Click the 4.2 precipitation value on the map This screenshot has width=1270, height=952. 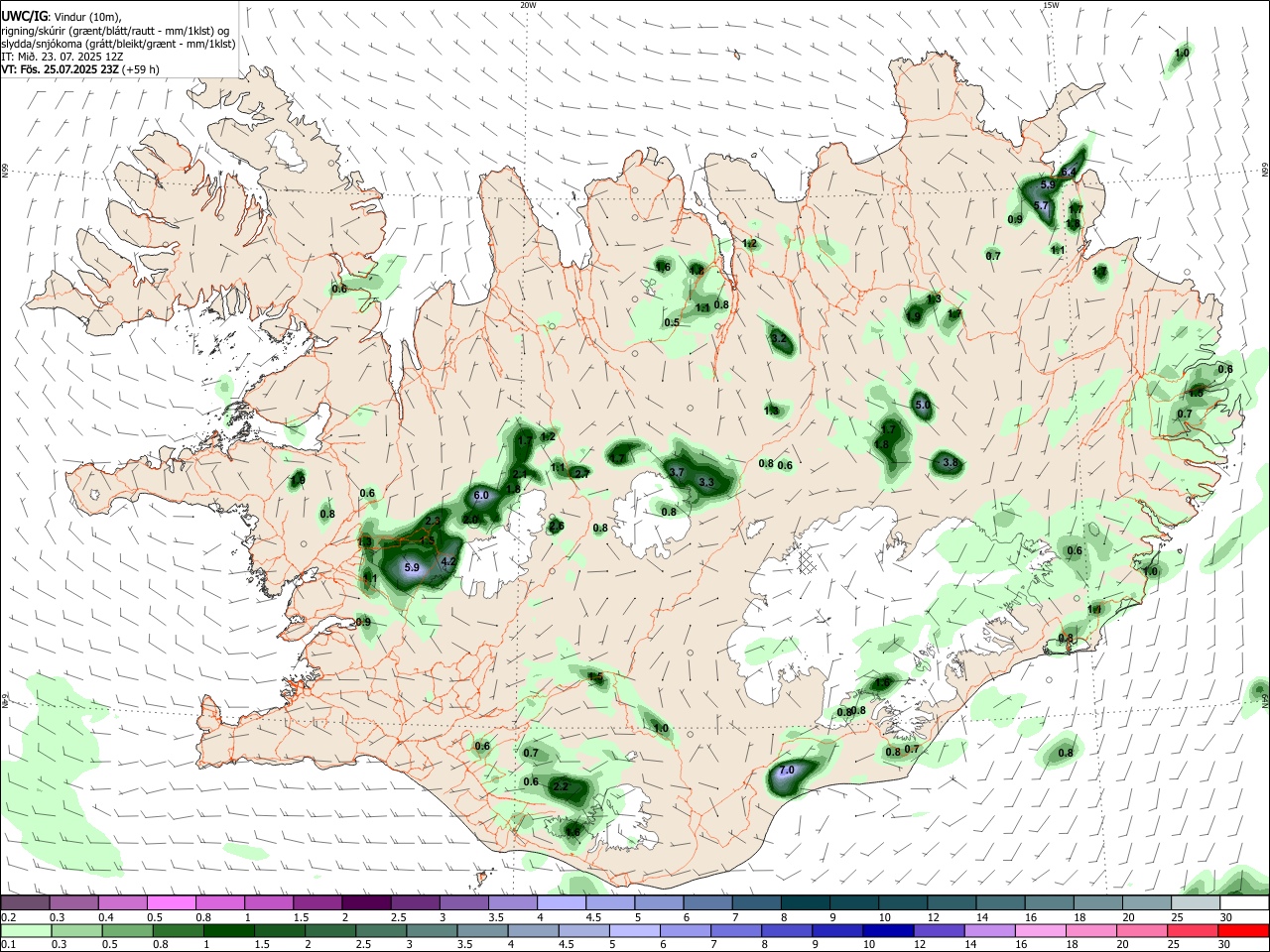[447, 561]
